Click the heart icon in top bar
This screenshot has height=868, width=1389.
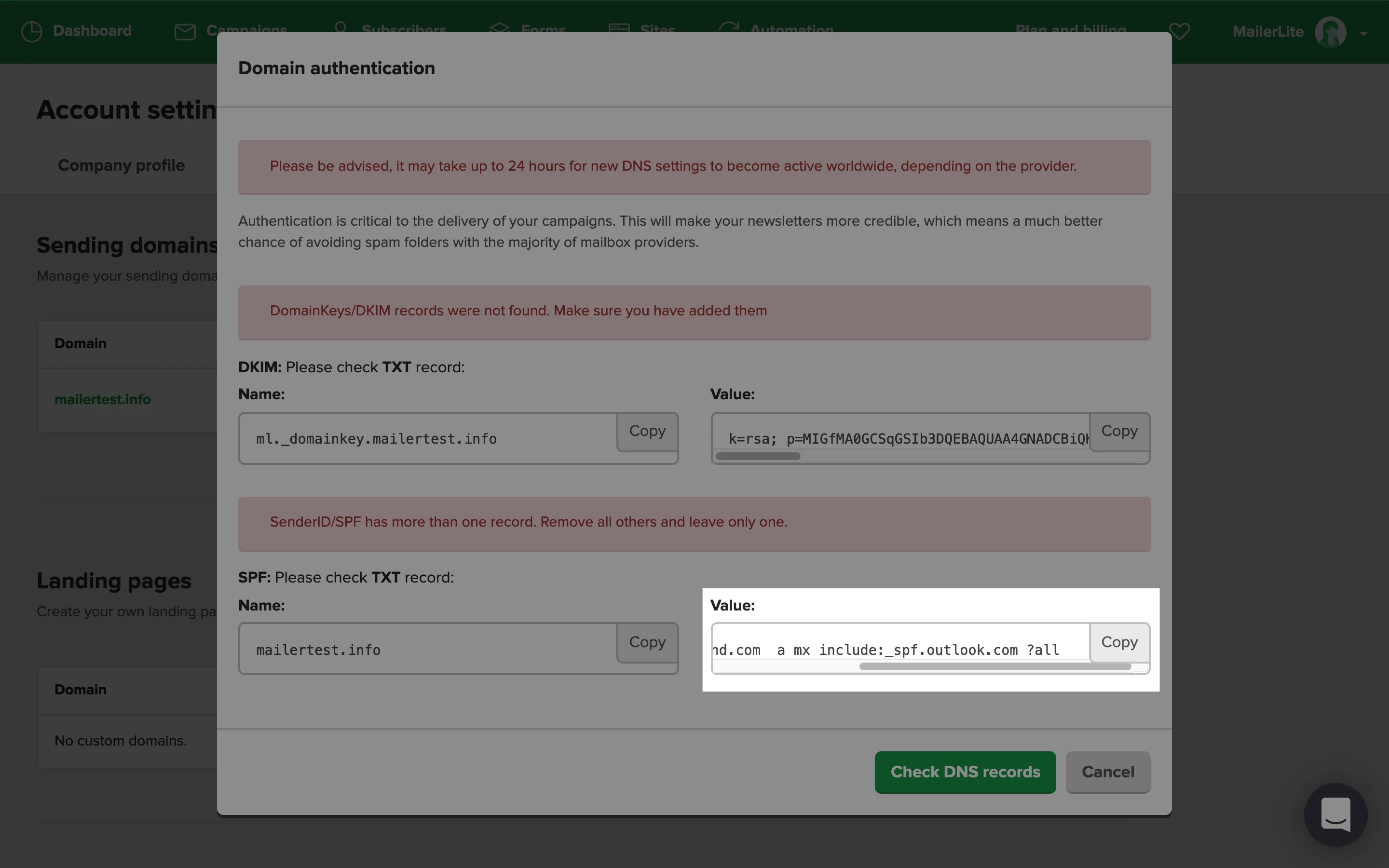pos(1180,31)
